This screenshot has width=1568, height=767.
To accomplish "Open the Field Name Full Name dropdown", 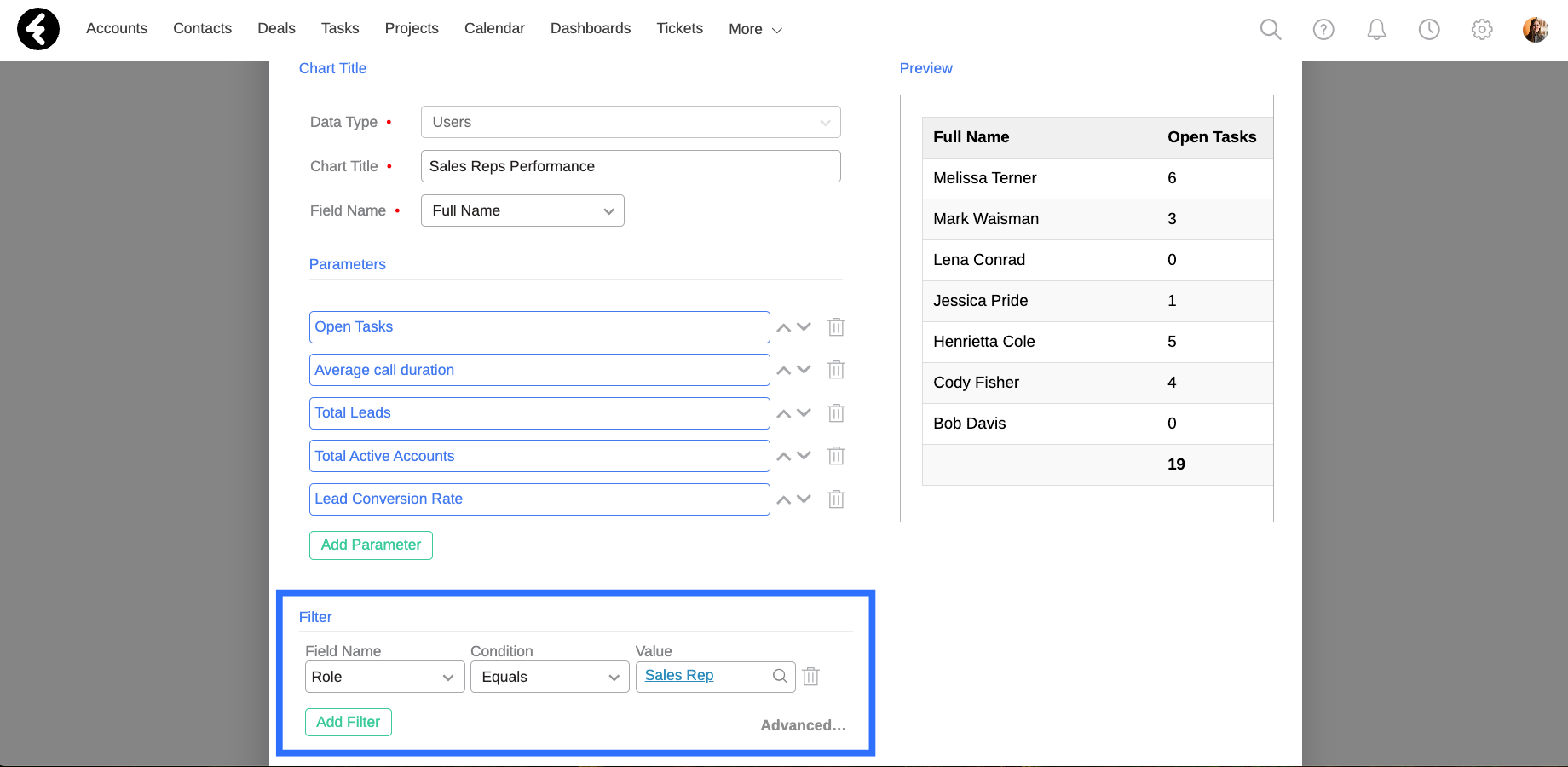I will click(x=522, y=210).
